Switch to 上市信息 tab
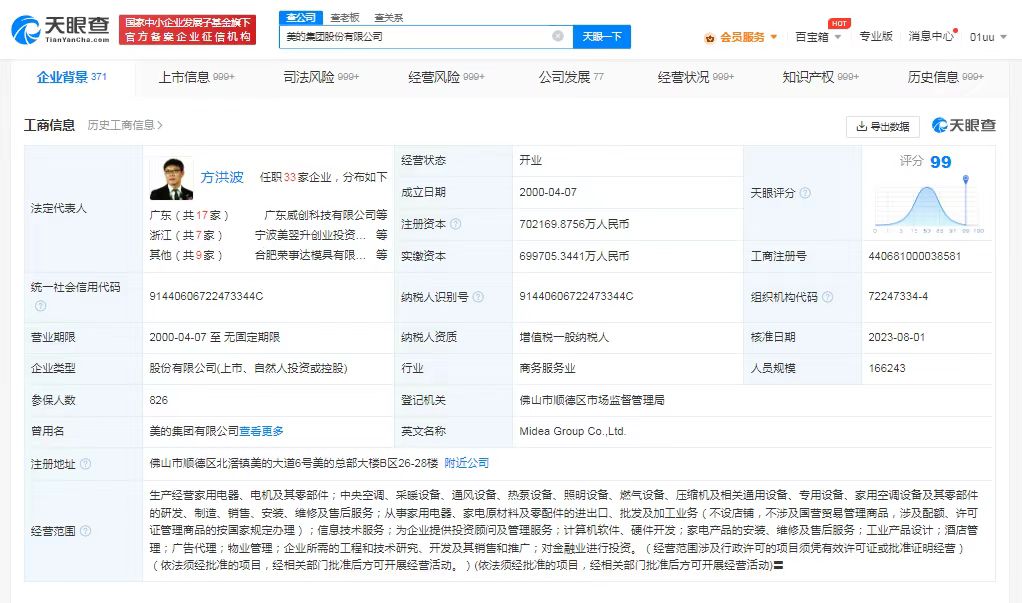Viewport: 1022px width, 603px height. coord(196,77)
